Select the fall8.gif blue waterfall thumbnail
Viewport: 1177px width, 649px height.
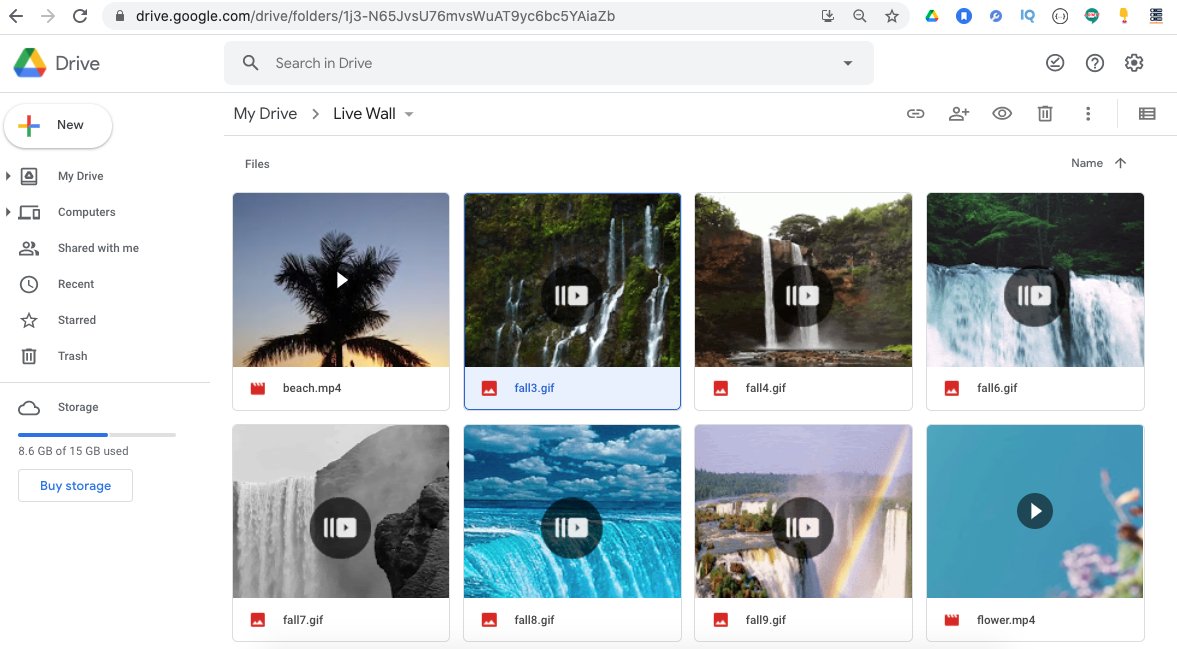[x=572, y=512]
